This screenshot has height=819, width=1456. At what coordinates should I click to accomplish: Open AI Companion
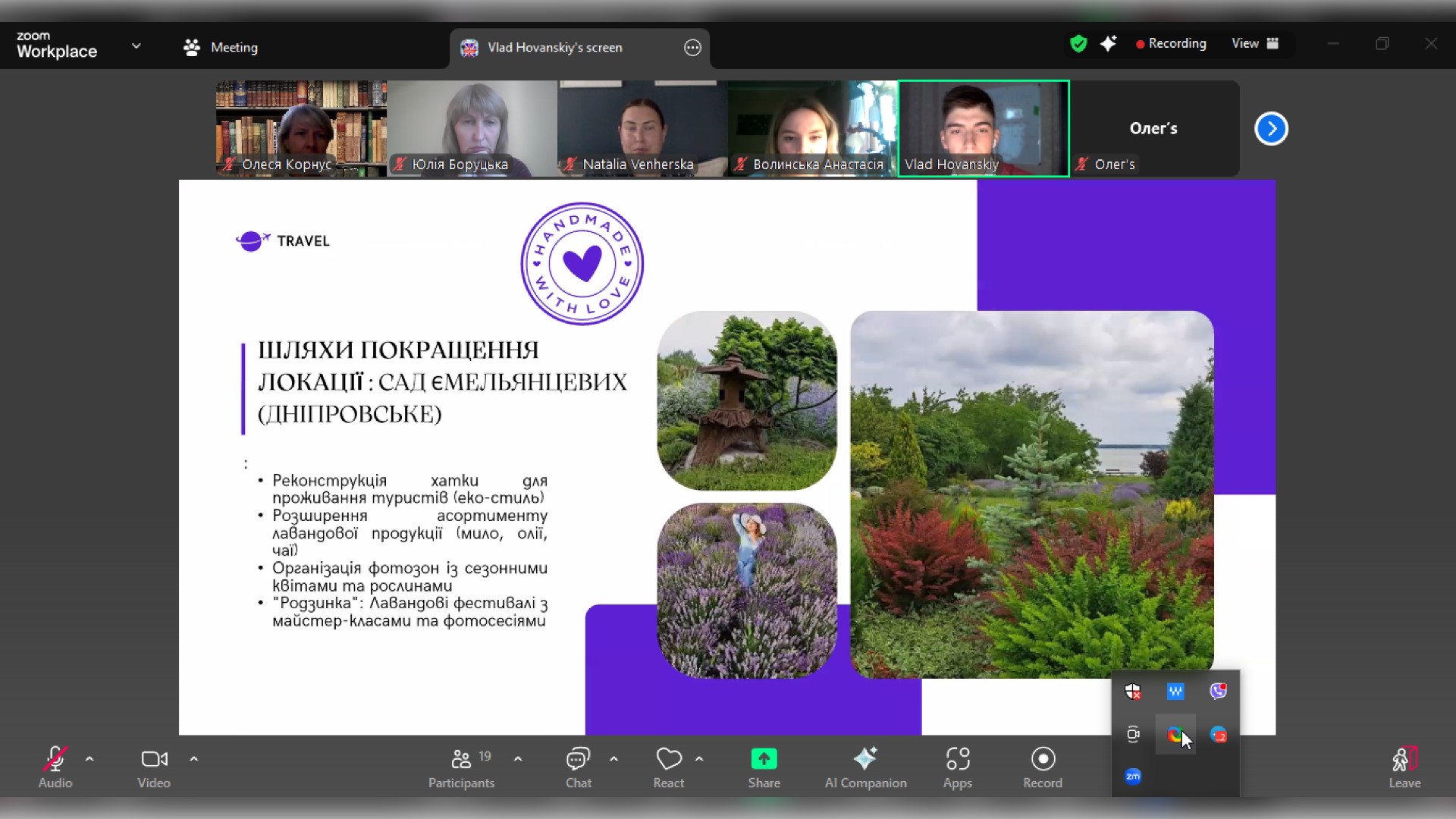[x=865, y=767]
